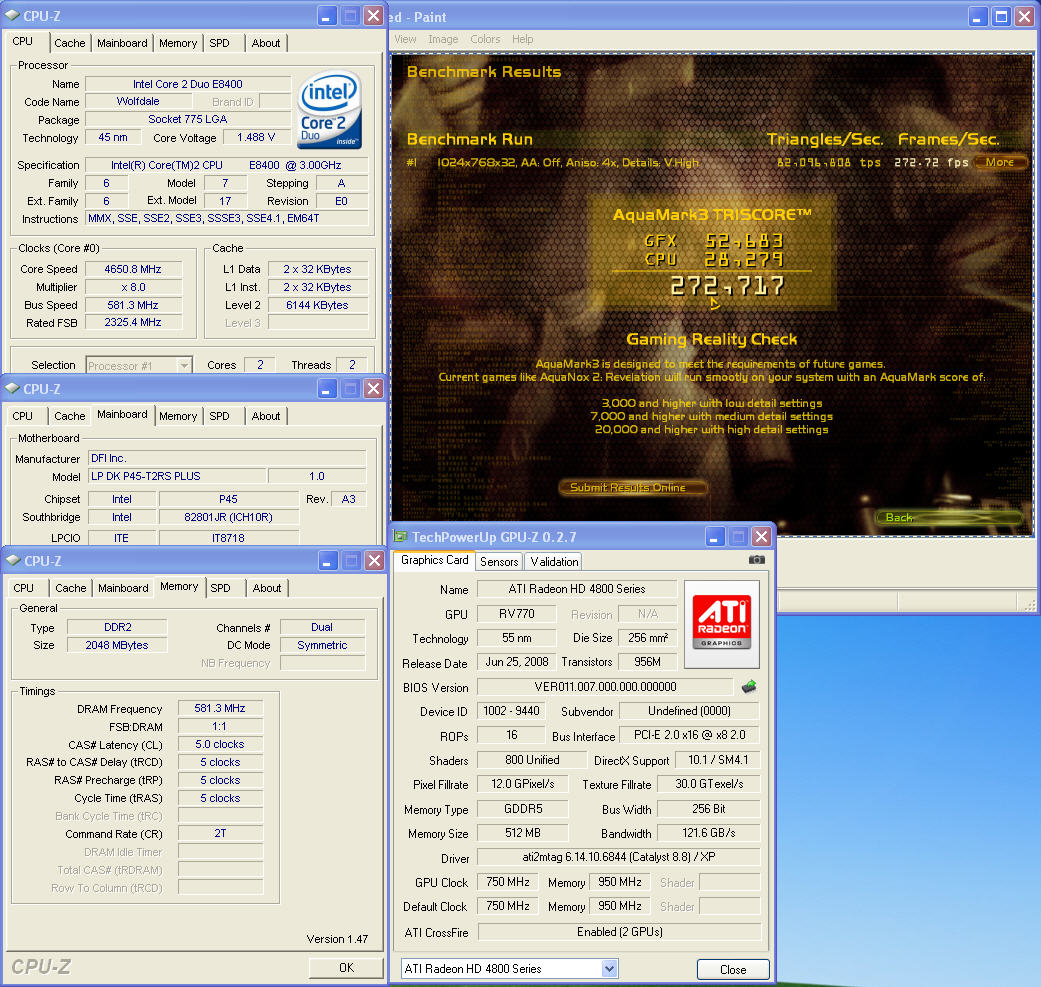Click the Paint window resize grip

1030,605
